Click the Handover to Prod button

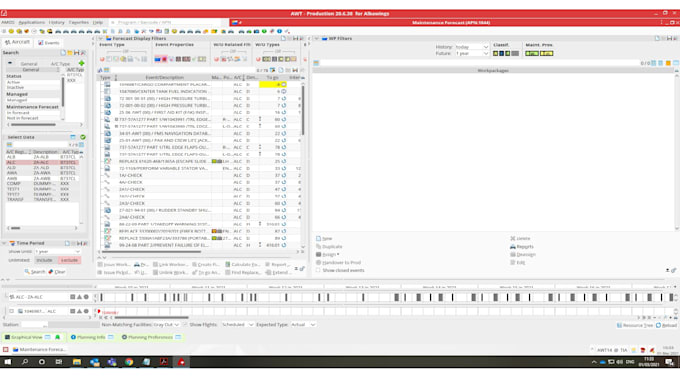coord(338,262)
